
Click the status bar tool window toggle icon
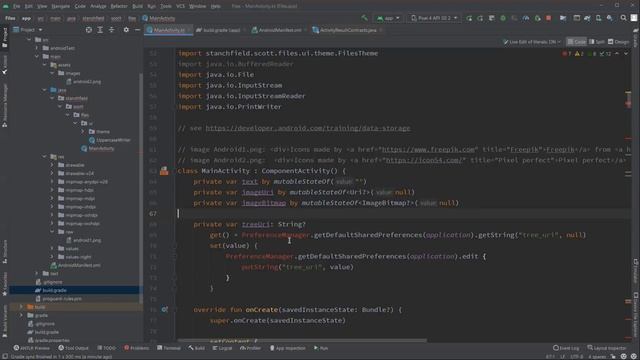4,356
